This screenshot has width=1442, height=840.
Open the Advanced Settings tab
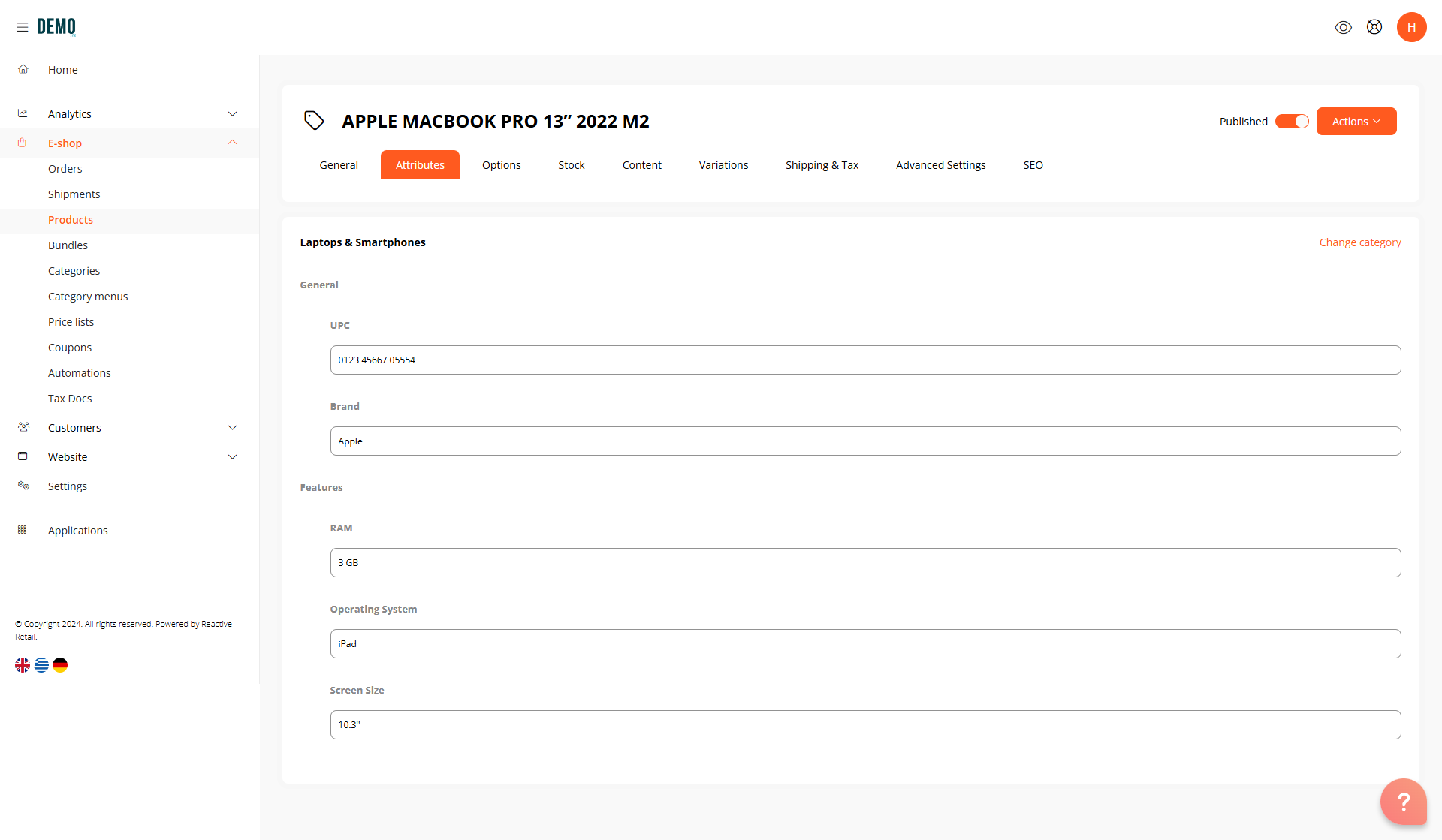[941, 165]
